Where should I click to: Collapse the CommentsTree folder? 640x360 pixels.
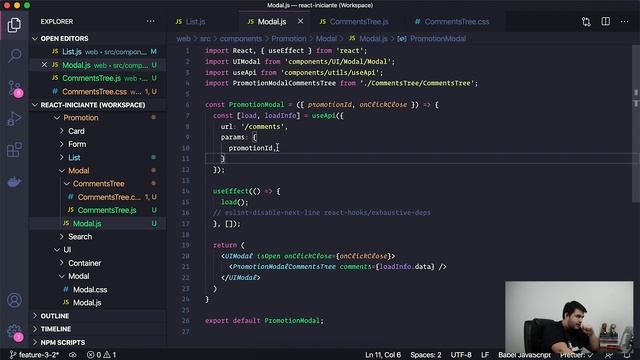[x=98, y=184]
